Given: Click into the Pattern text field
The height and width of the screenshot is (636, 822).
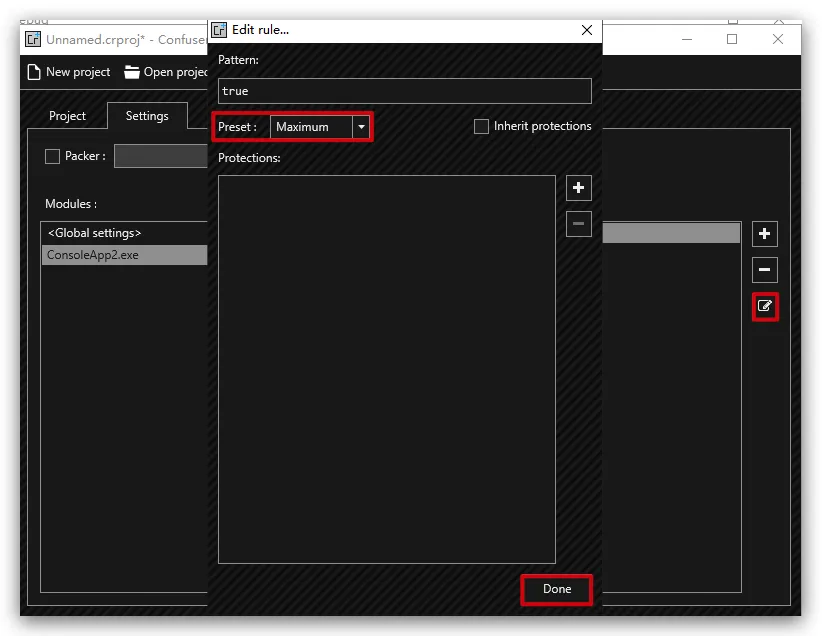Looking at the screenshot, I should click(x=404, y=91).
